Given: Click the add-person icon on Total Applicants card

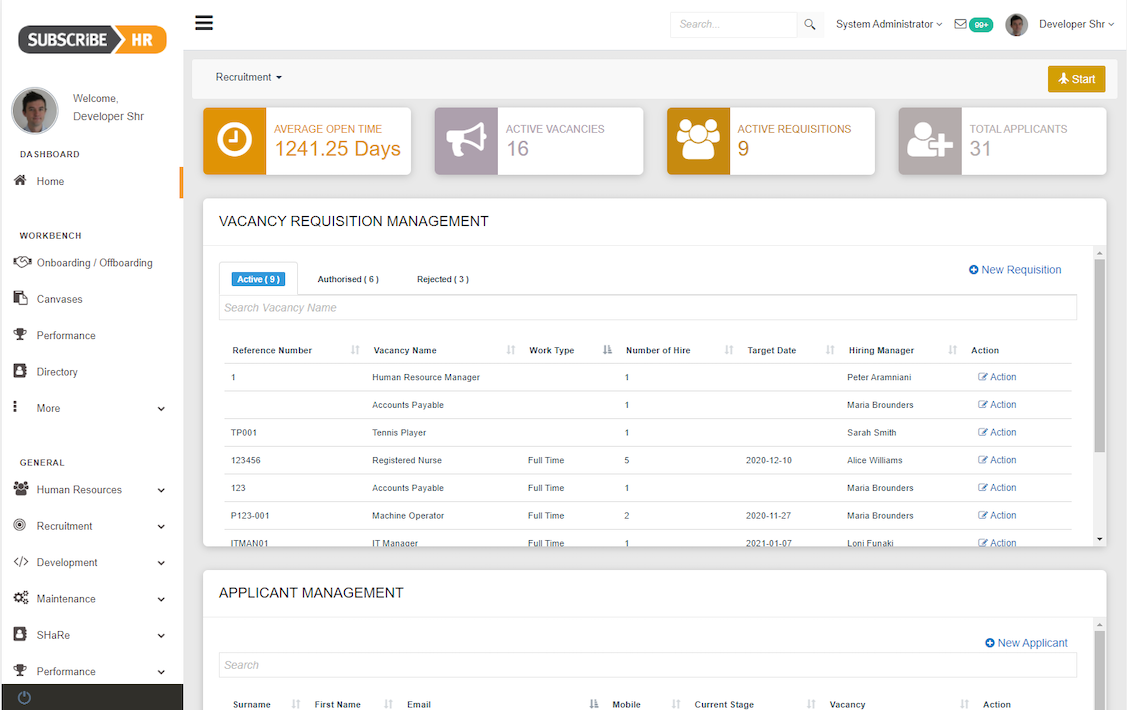Looking at the screenshot, I should coord(929,141).
